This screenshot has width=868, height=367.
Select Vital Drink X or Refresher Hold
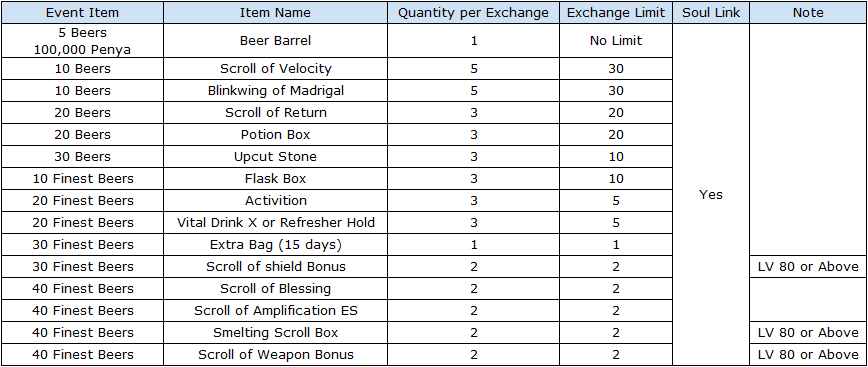coord(275,223)
